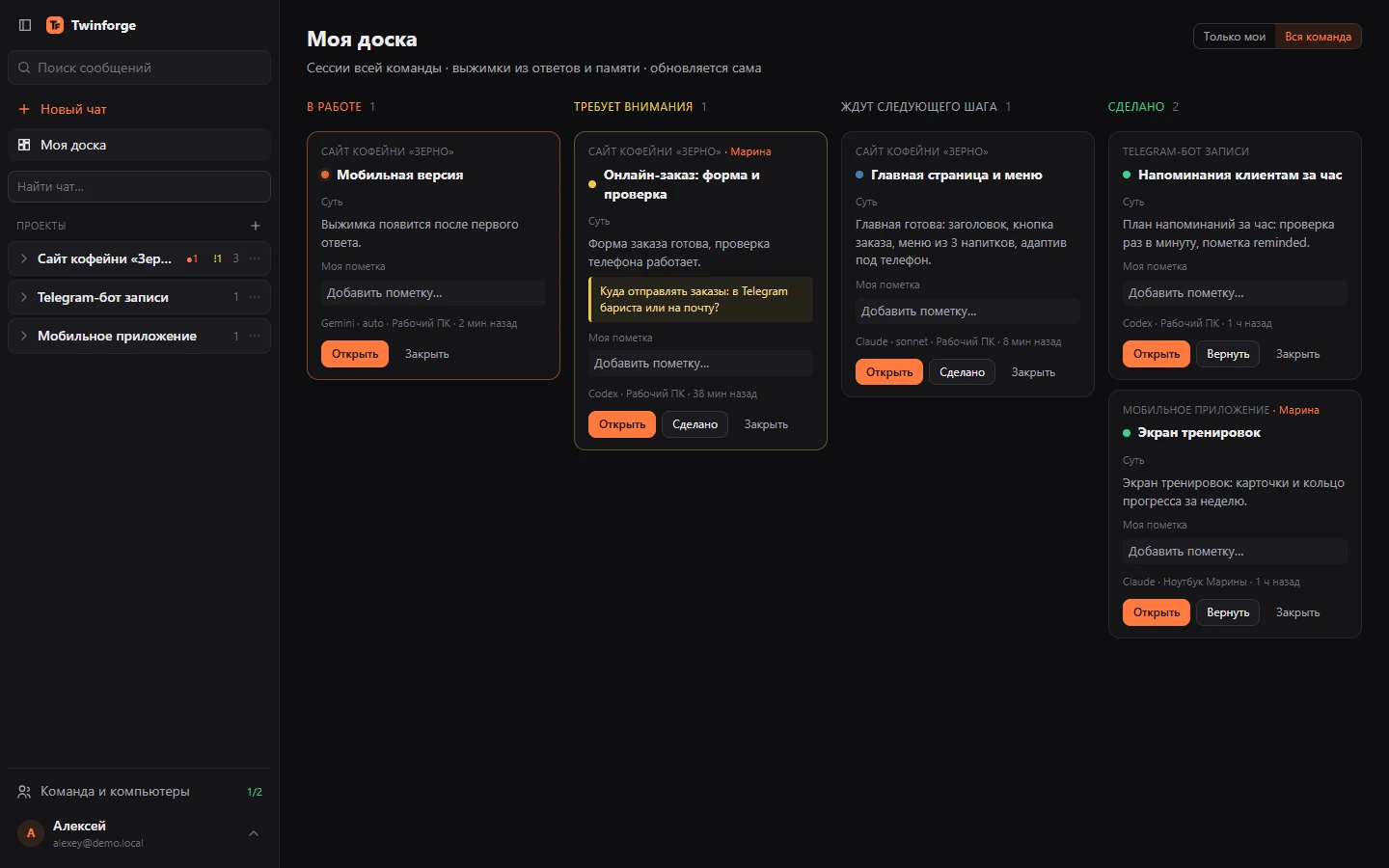
Task: Click the Найти чат filter field
Action: click(x=139, y=187)
